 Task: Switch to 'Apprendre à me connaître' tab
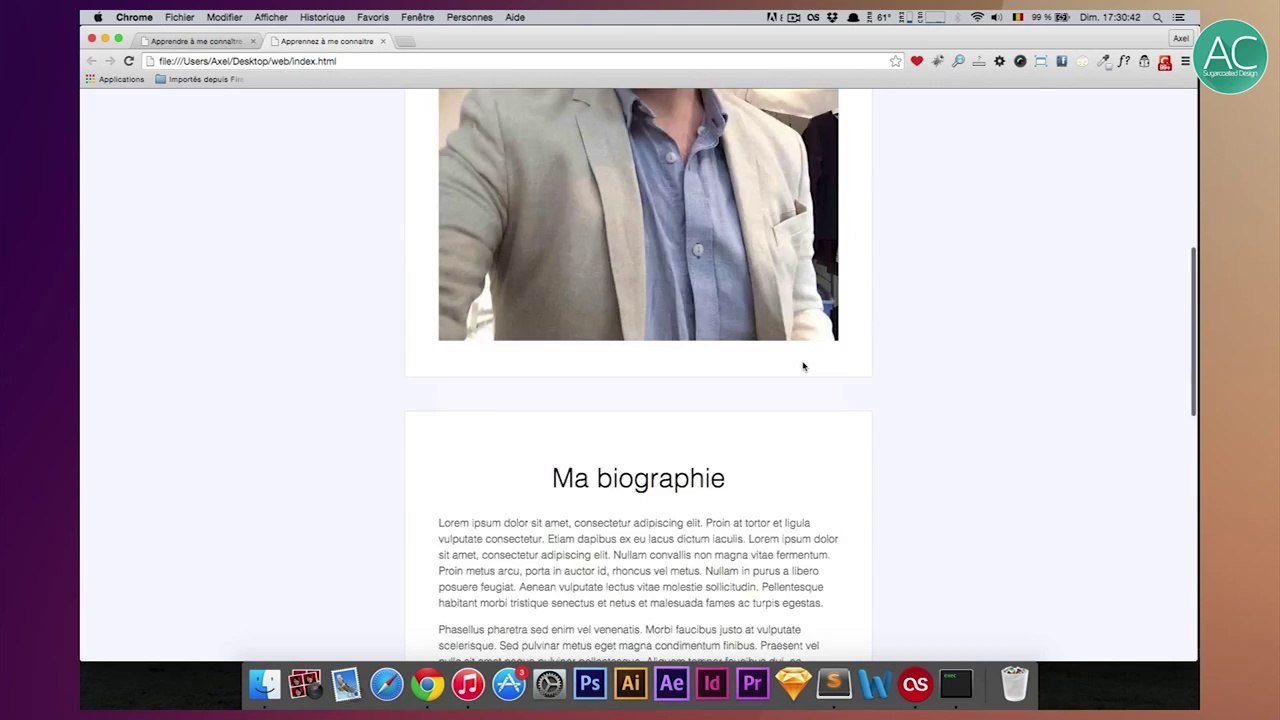197,41
